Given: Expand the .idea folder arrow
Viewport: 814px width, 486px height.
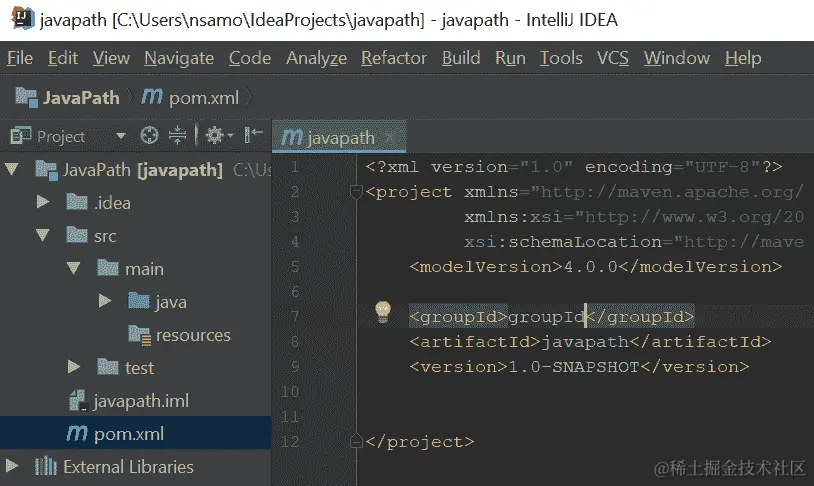Looking at the screenshot, I should click(x=43, y=201).
